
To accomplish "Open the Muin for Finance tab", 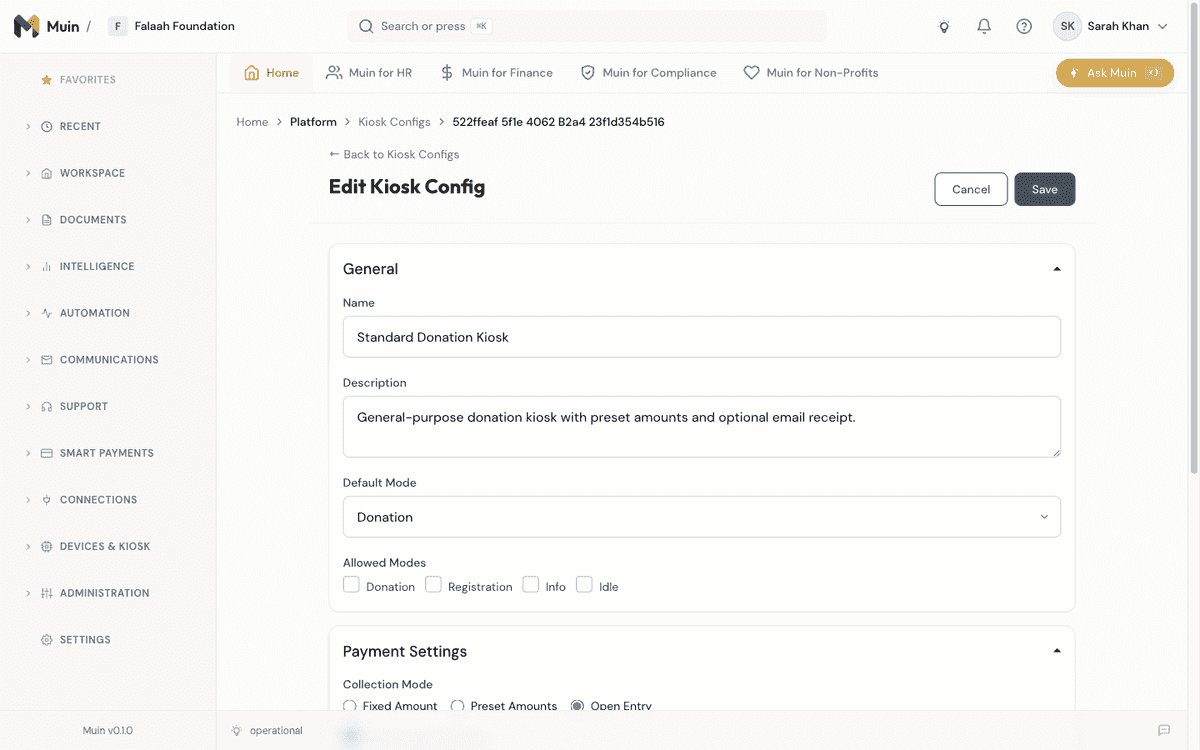I will point(496,73).
